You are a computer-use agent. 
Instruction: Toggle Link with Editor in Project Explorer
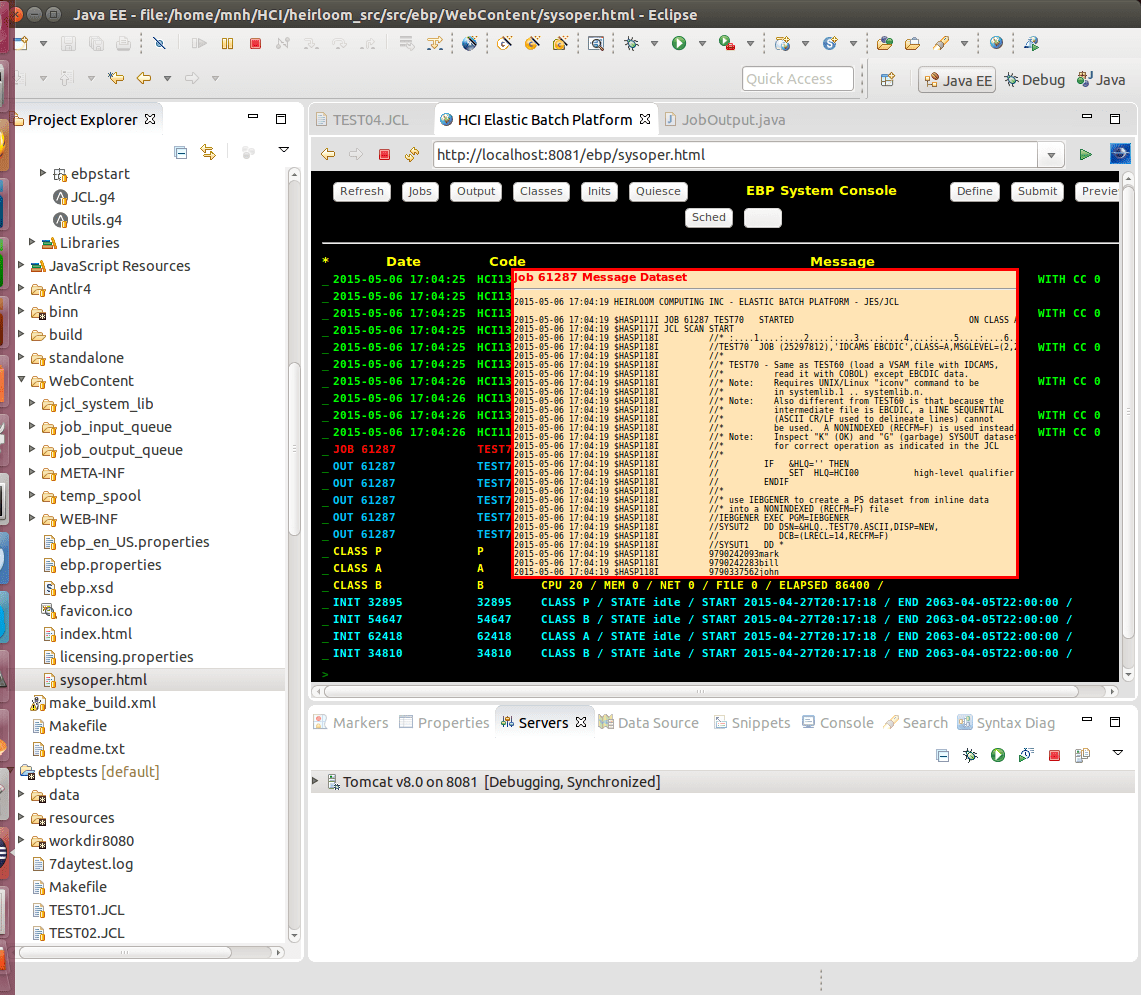tap(208, 152)
